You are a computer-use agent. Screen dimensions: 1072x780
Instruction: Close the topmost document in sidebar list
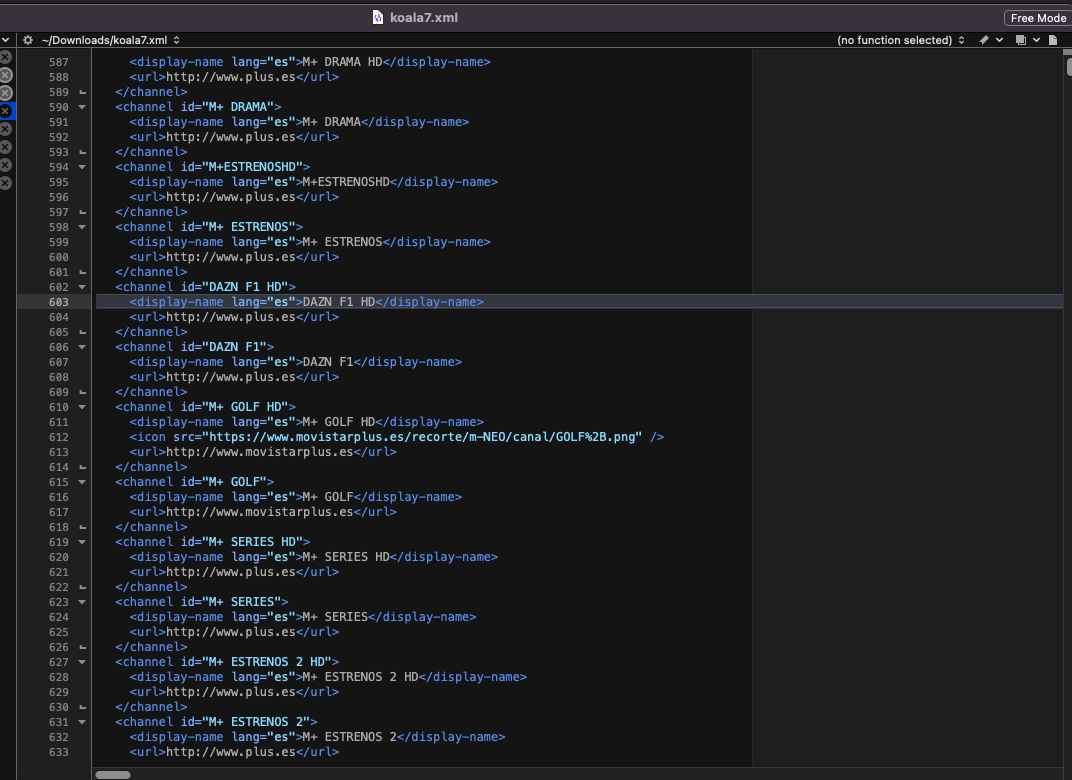tap(5, 57)
